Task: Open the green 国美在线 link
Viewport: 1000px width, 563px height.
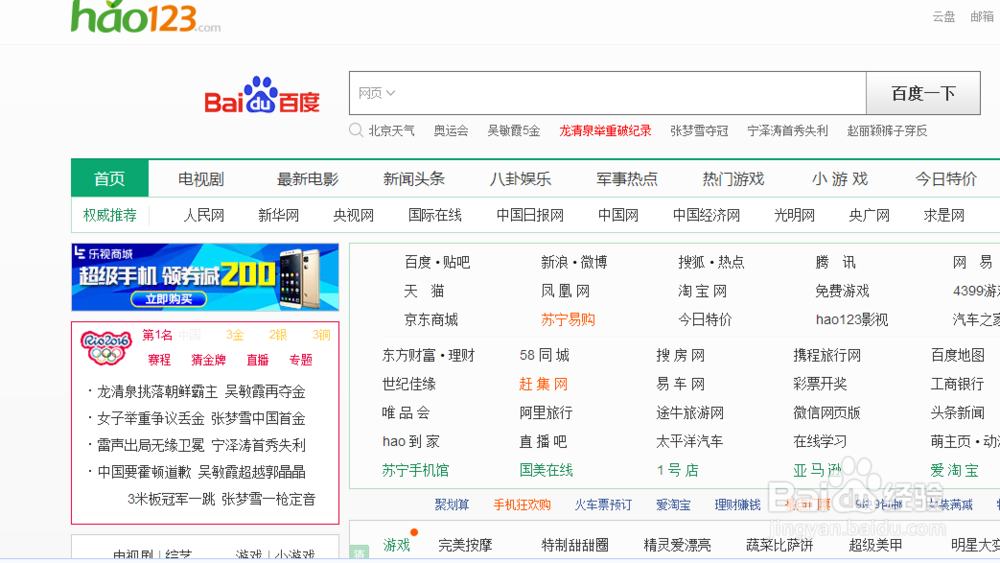Action: [546, 471]
